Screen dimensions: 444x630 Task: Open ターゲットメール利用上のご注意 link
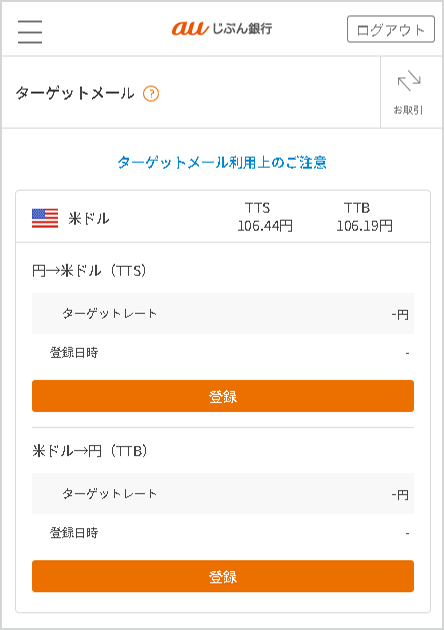point(222,162)
